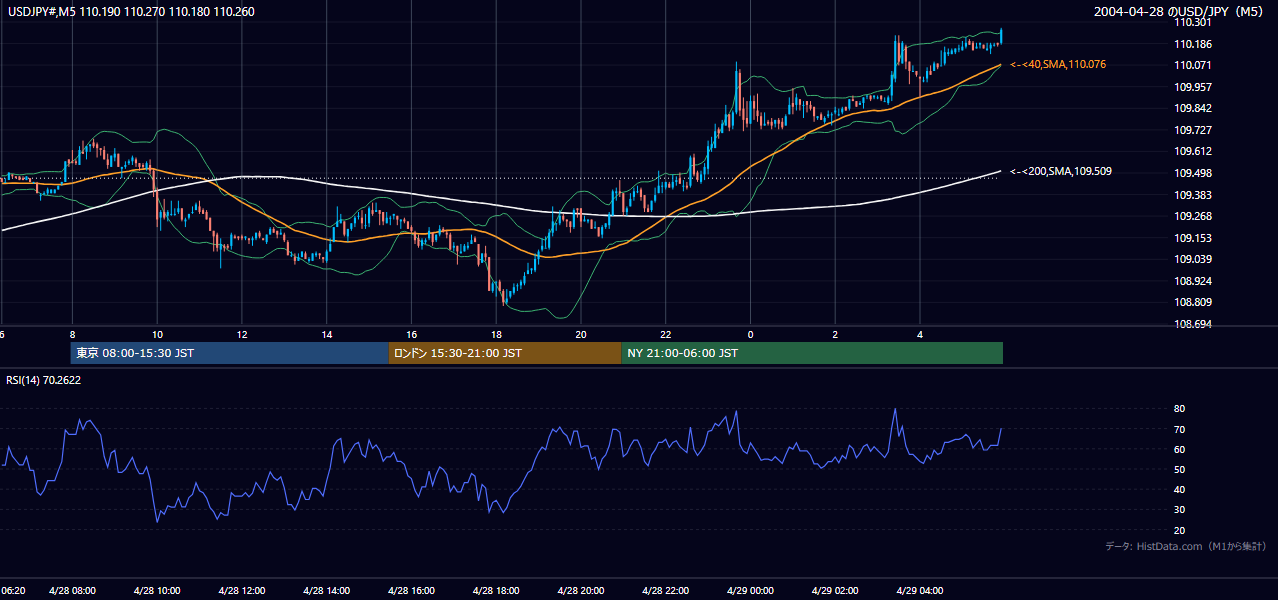Click hour label 16 under the price chart
Screen dimensions: 1278x600
pos(411,334)
